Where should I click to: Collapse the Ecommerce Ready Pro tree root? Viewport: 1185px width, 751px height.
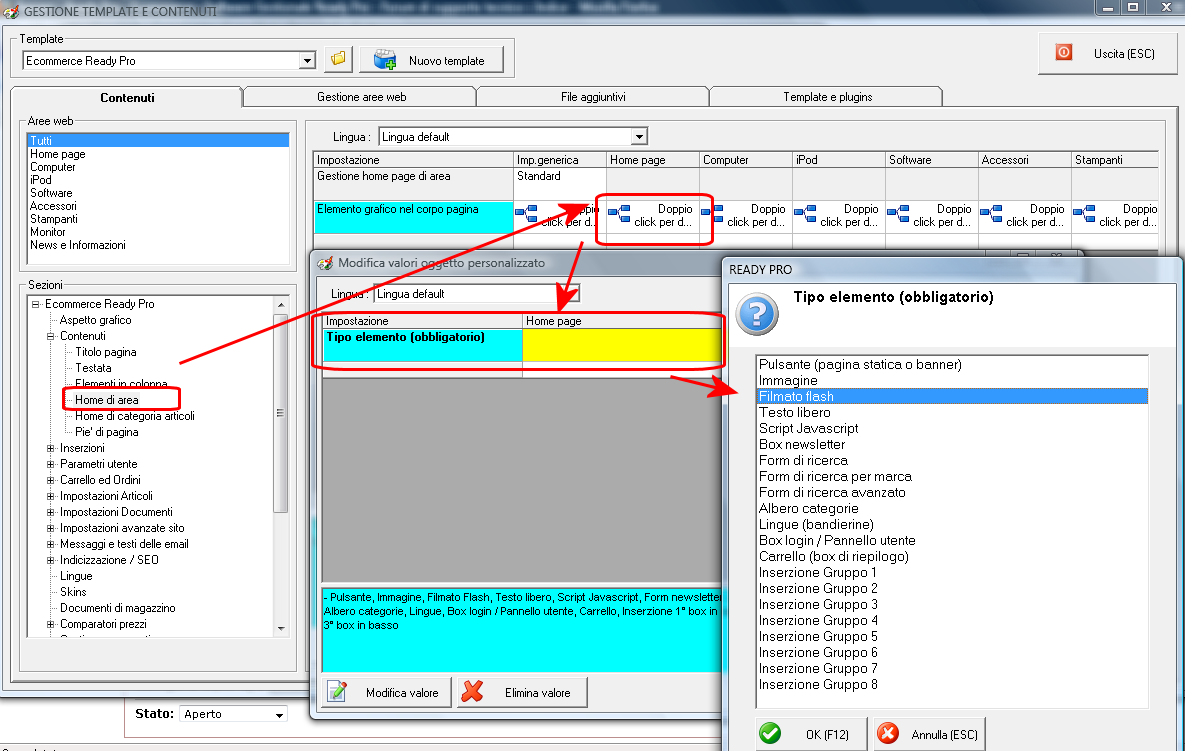tap(36, 304)
